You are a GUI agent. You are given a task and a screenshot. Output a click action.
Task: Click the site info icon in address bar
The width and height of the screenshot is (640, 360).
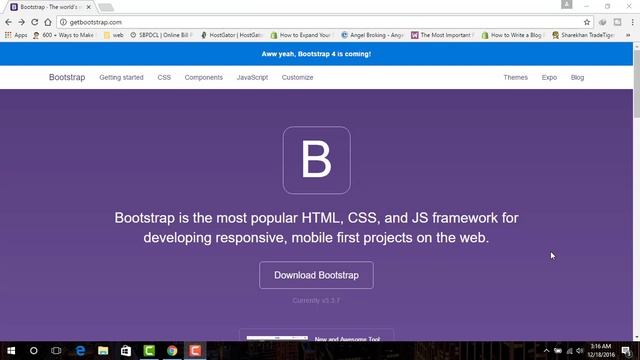click(63, 22)
